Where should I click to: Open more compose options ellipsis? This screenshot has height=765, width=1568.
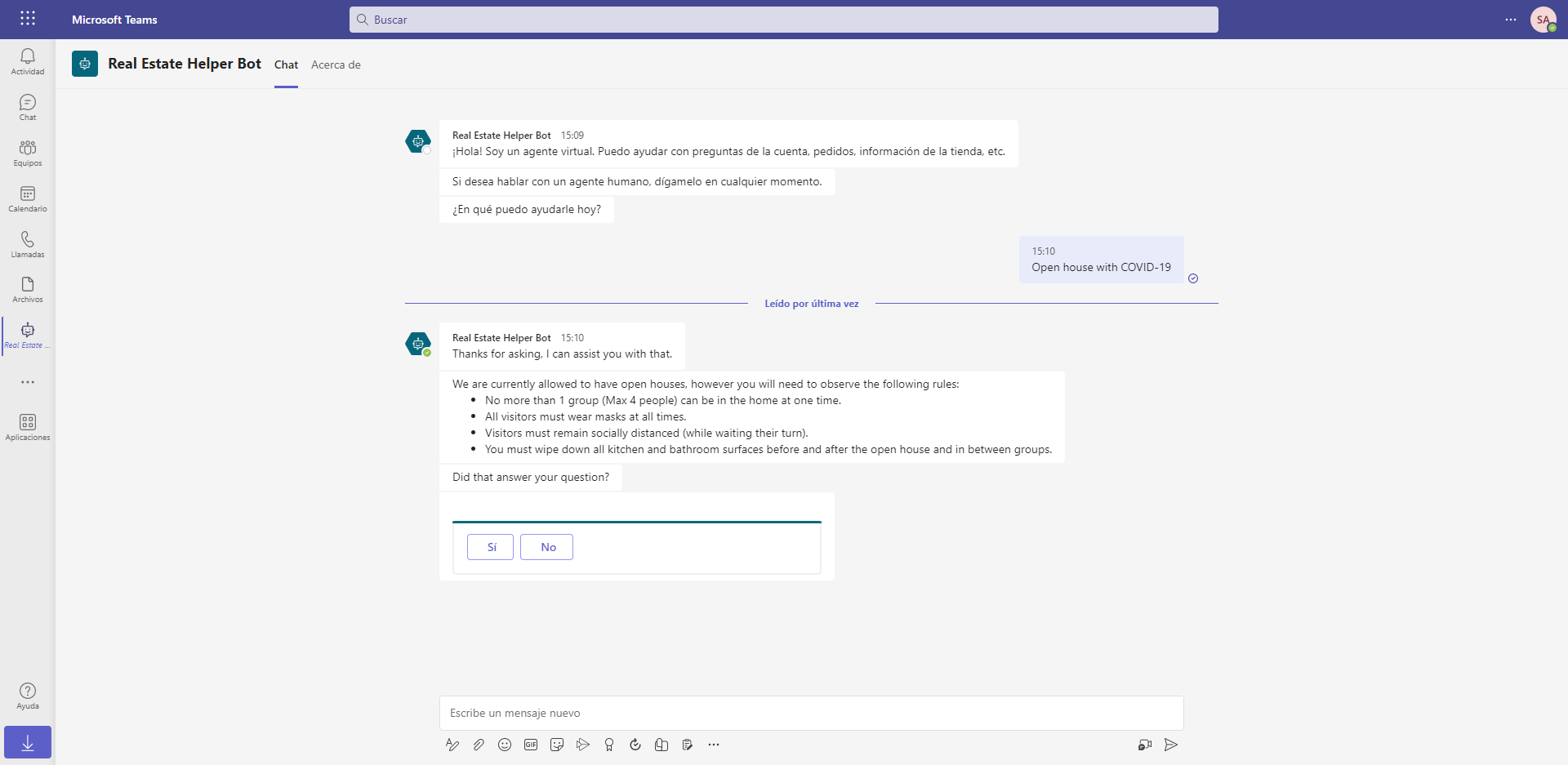pyautogui.click(x=714, y=745)
